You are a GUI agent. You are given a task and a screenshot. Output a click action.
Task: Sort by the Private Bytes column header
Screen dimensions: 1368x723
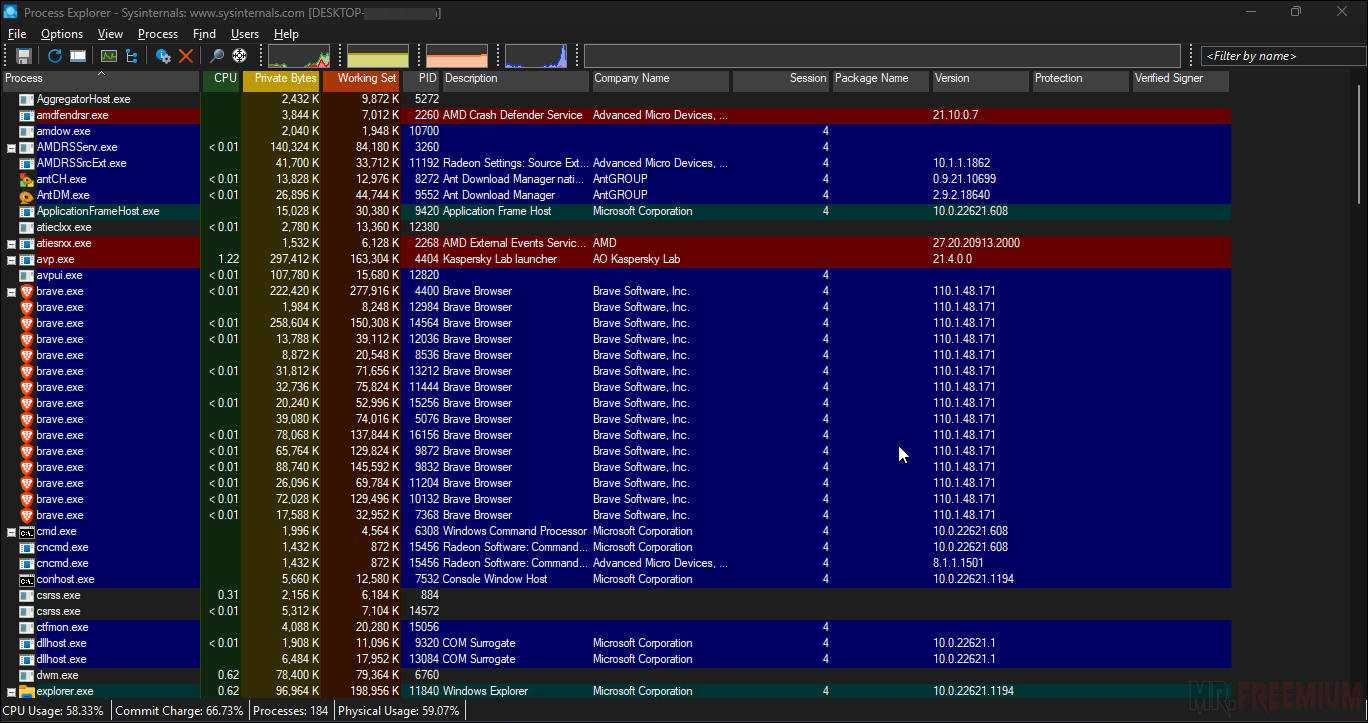pyautogui.click(x=281, y=80)
